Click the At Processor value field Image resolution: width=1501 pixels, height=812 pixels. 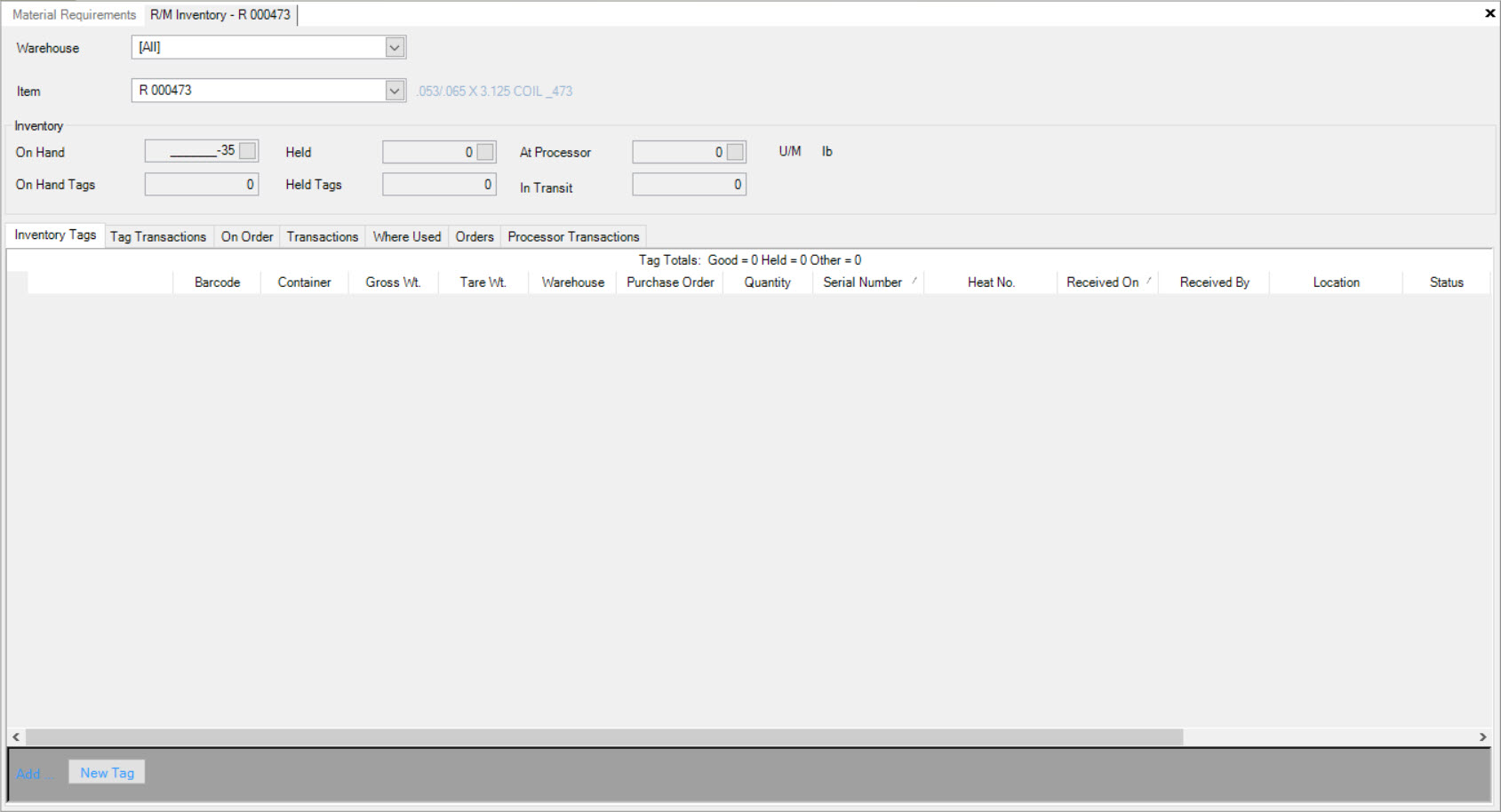[x=689, y=152]
